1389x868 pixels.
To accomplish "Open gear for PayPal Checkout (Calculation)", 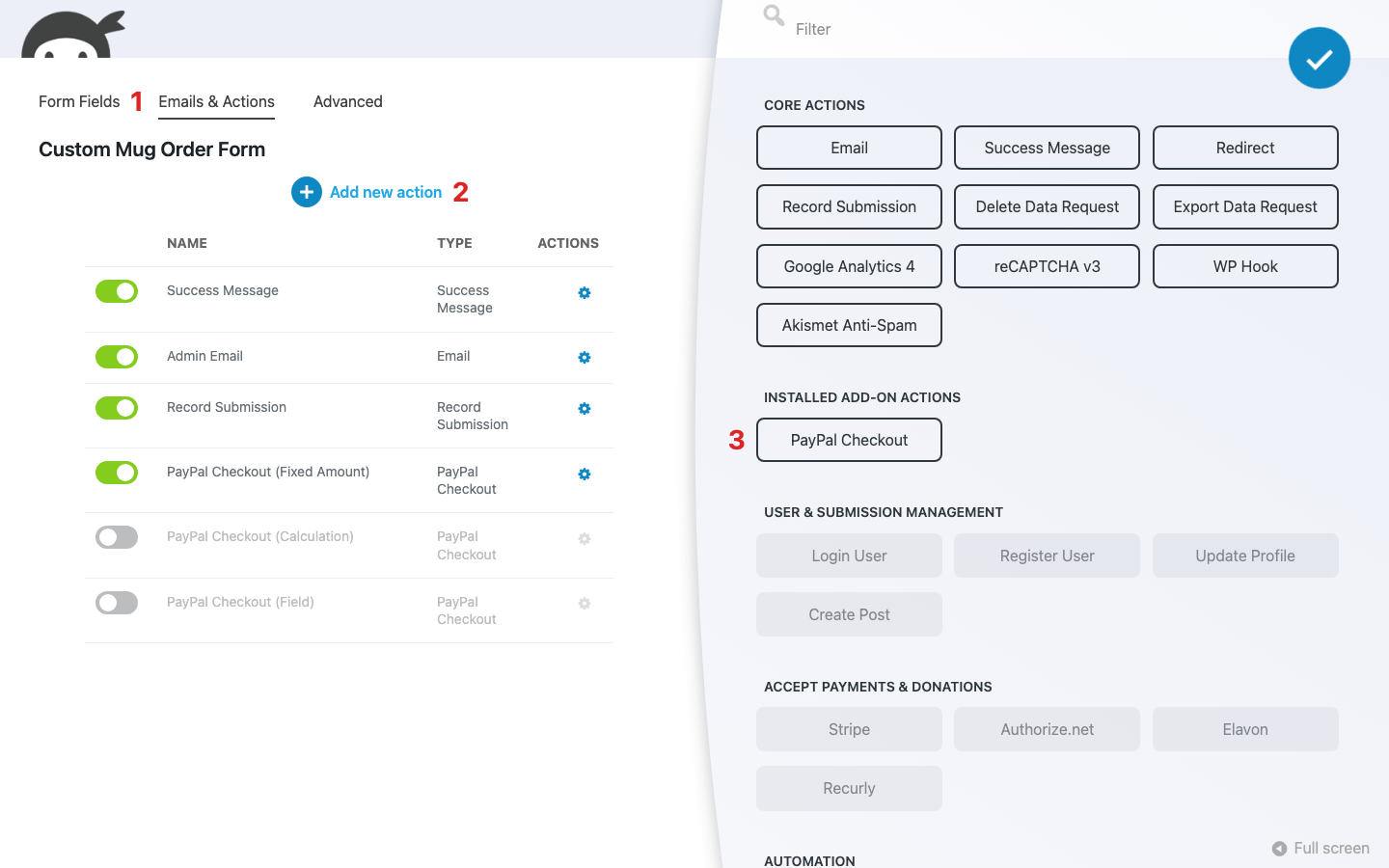I will [x=585, y=538].
